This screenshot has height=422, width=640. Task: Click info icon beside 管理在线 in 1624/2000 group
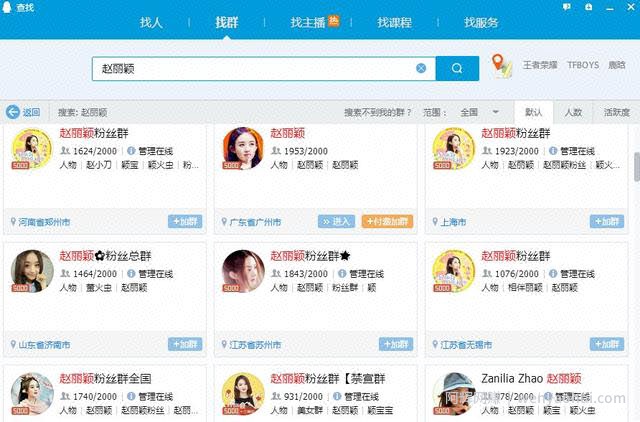click(x=131, y=151)
